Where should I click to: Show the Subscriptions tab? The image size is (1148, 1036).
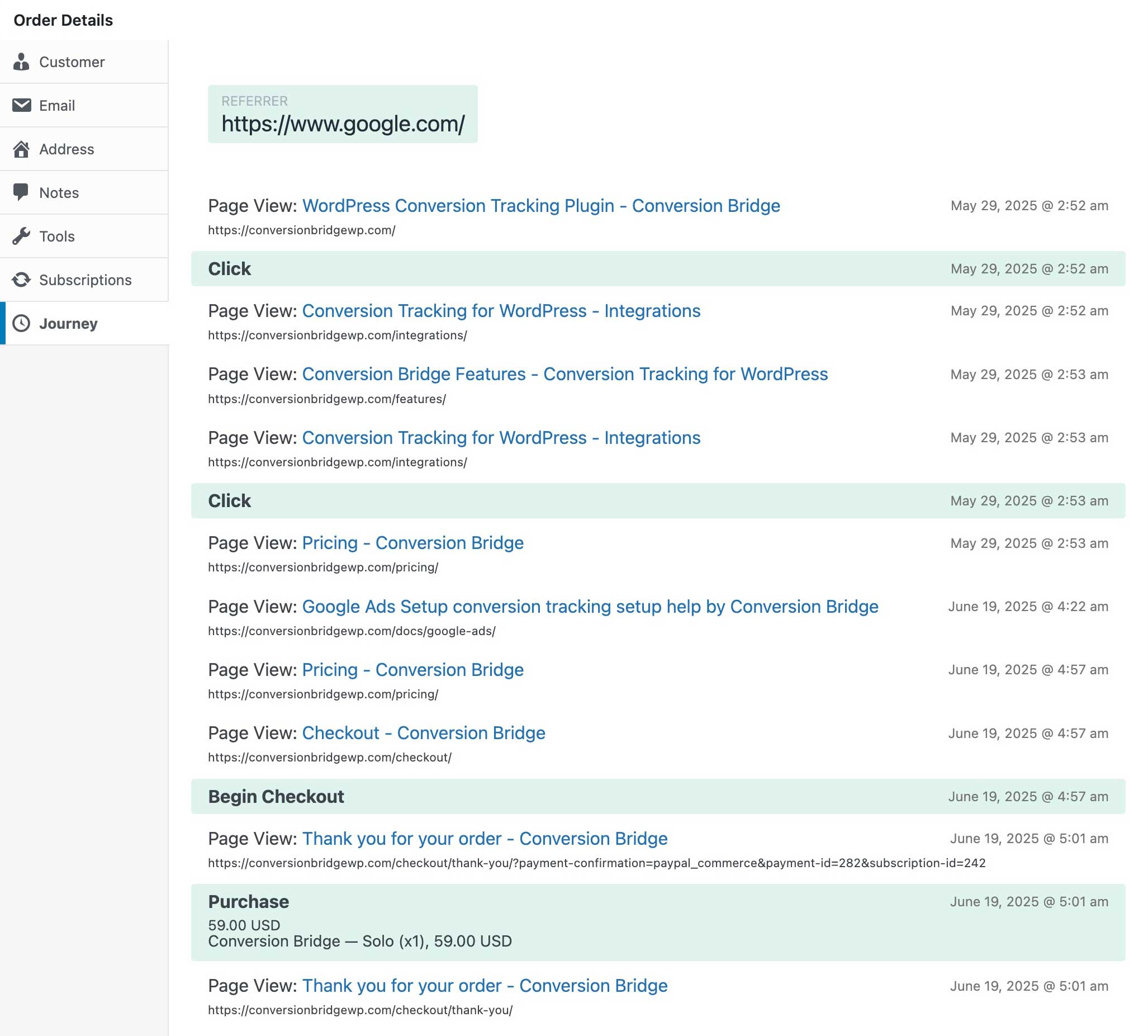84,280
